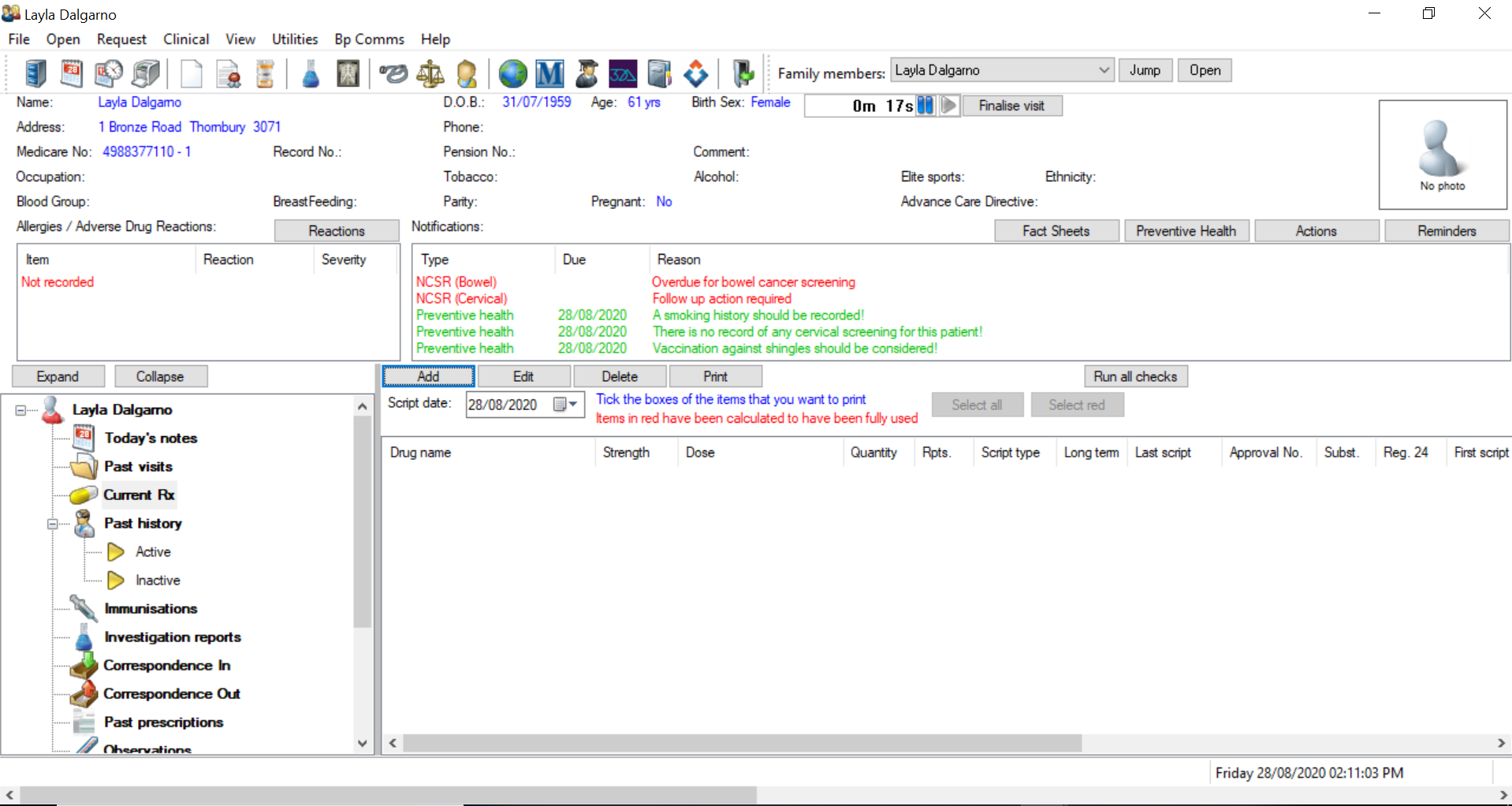Click the Jump button
1512x806 pixels.
pyautogui.click(x=1145, y=70)
